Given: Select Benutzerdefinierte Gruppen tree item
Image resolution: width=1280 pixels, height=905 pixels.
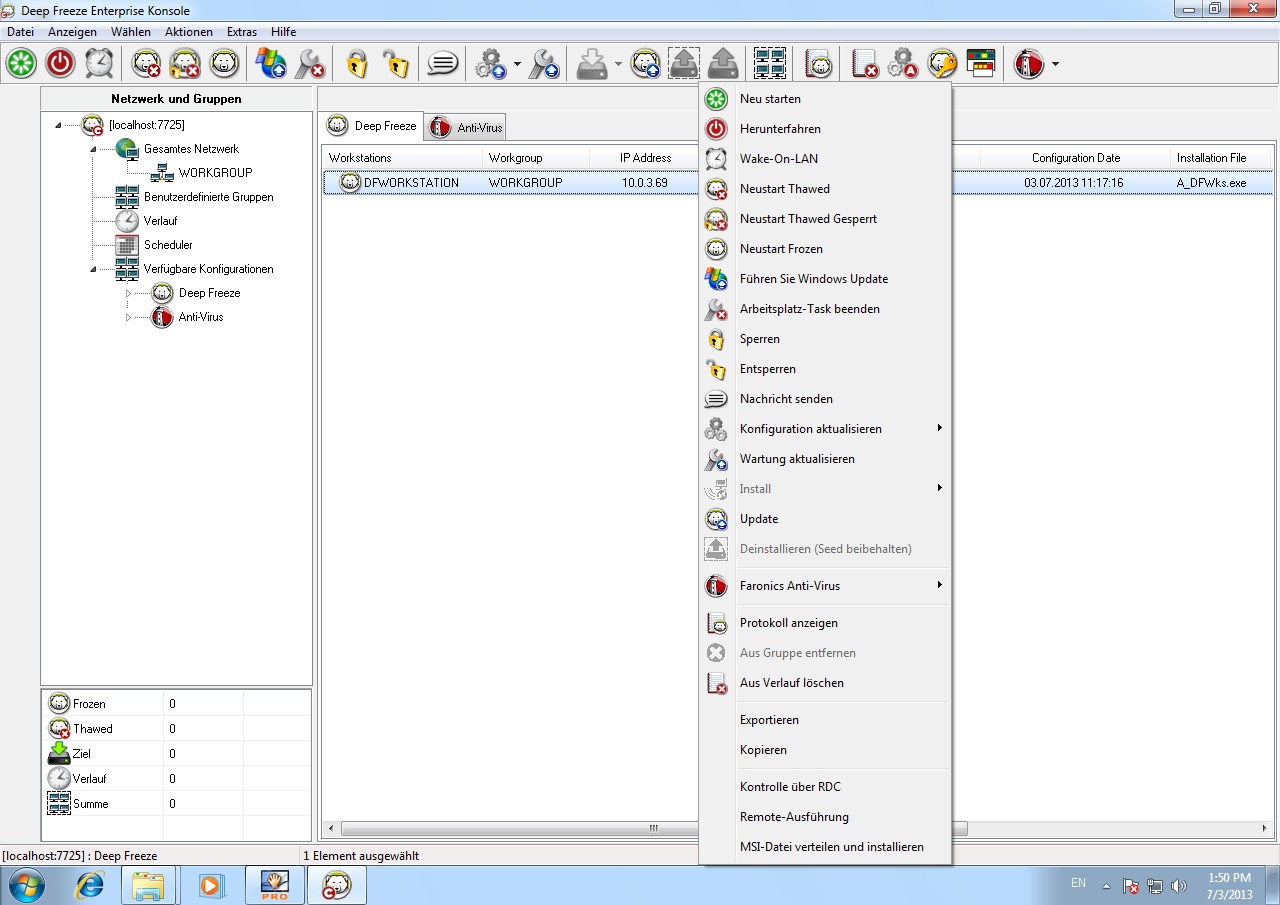Looking at the screenshot, I should coord(208,197).
